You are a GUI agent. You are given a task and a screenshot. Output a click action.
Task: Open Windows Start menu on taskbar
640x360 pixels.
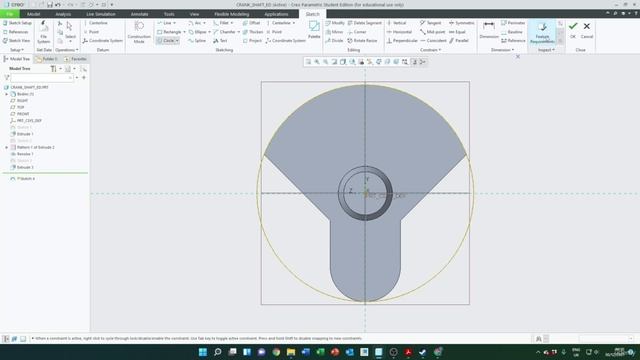(203, 352)
